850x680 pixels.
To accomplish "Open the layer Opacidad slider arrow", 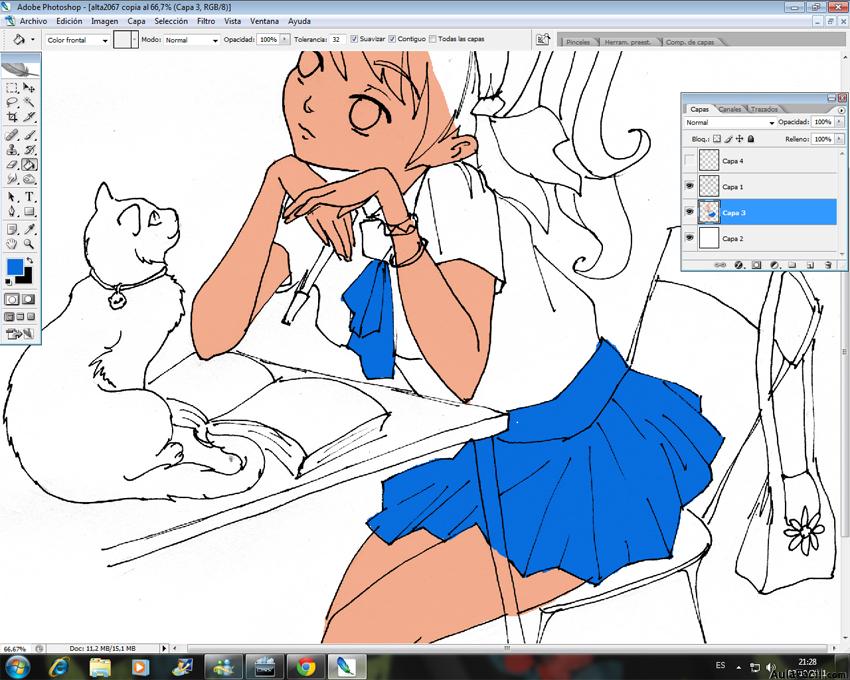I will click(x=839, y=123).
